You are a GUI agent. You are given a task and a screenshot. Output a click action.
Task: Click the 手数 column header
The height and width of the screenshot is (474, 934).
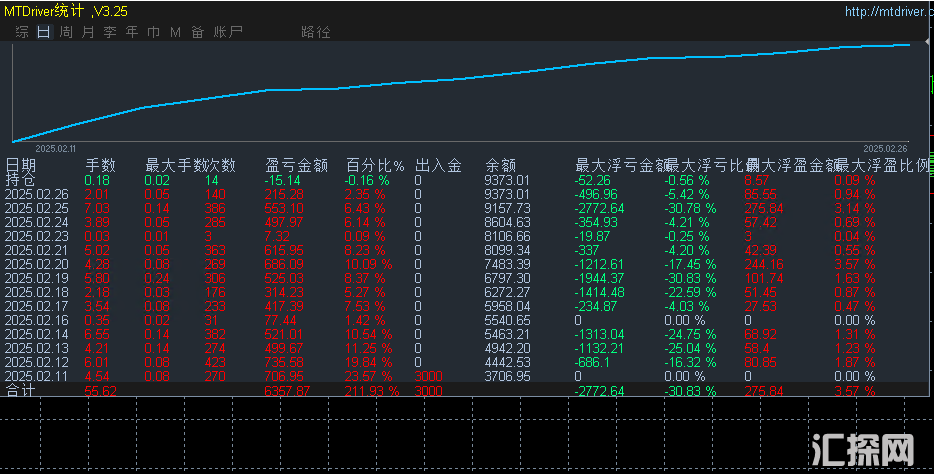(x=101, y=166)
